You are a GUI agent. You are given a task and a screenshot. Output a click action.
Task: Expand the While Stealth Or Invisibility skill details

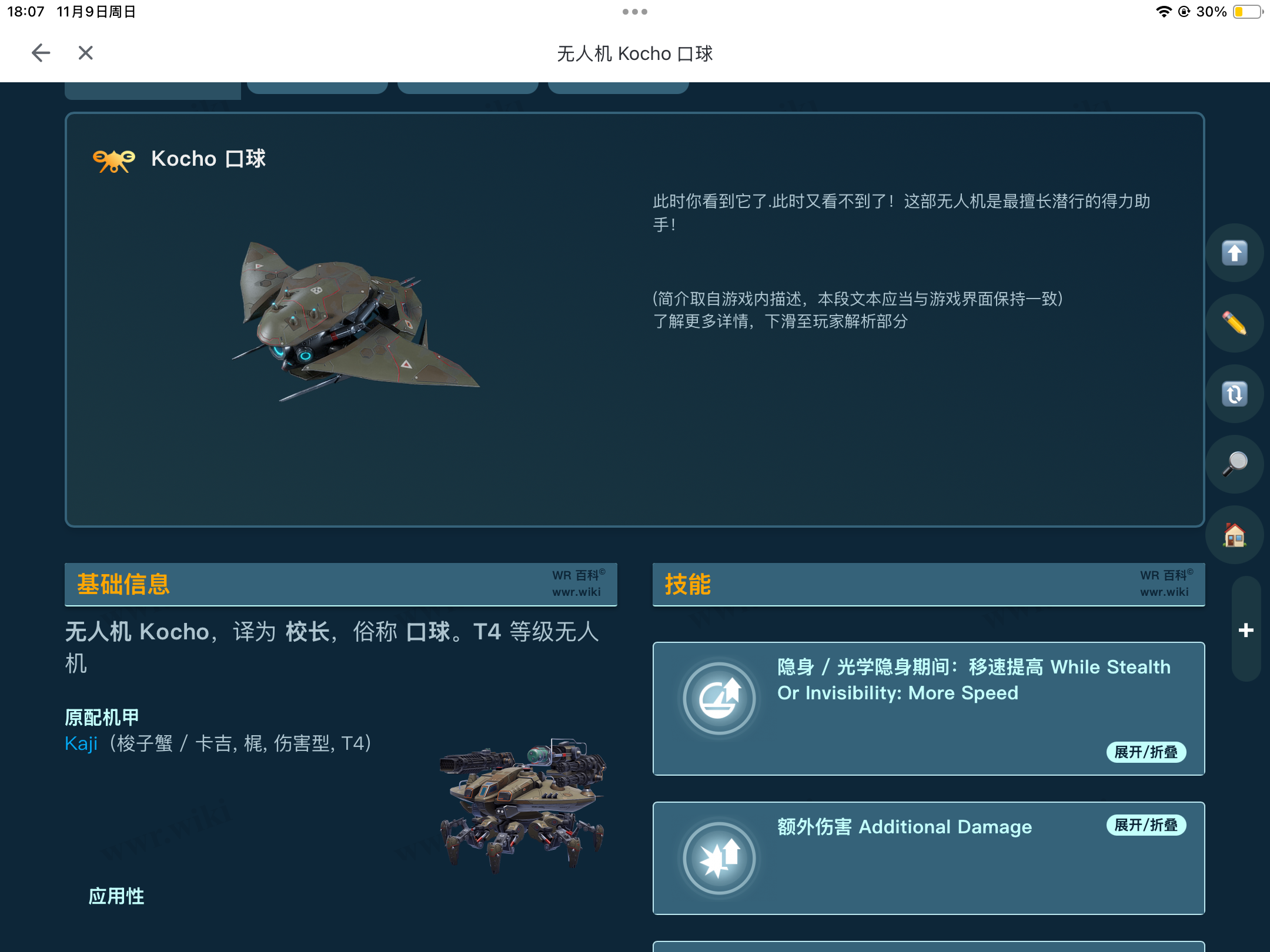(x=1145, y=752)
